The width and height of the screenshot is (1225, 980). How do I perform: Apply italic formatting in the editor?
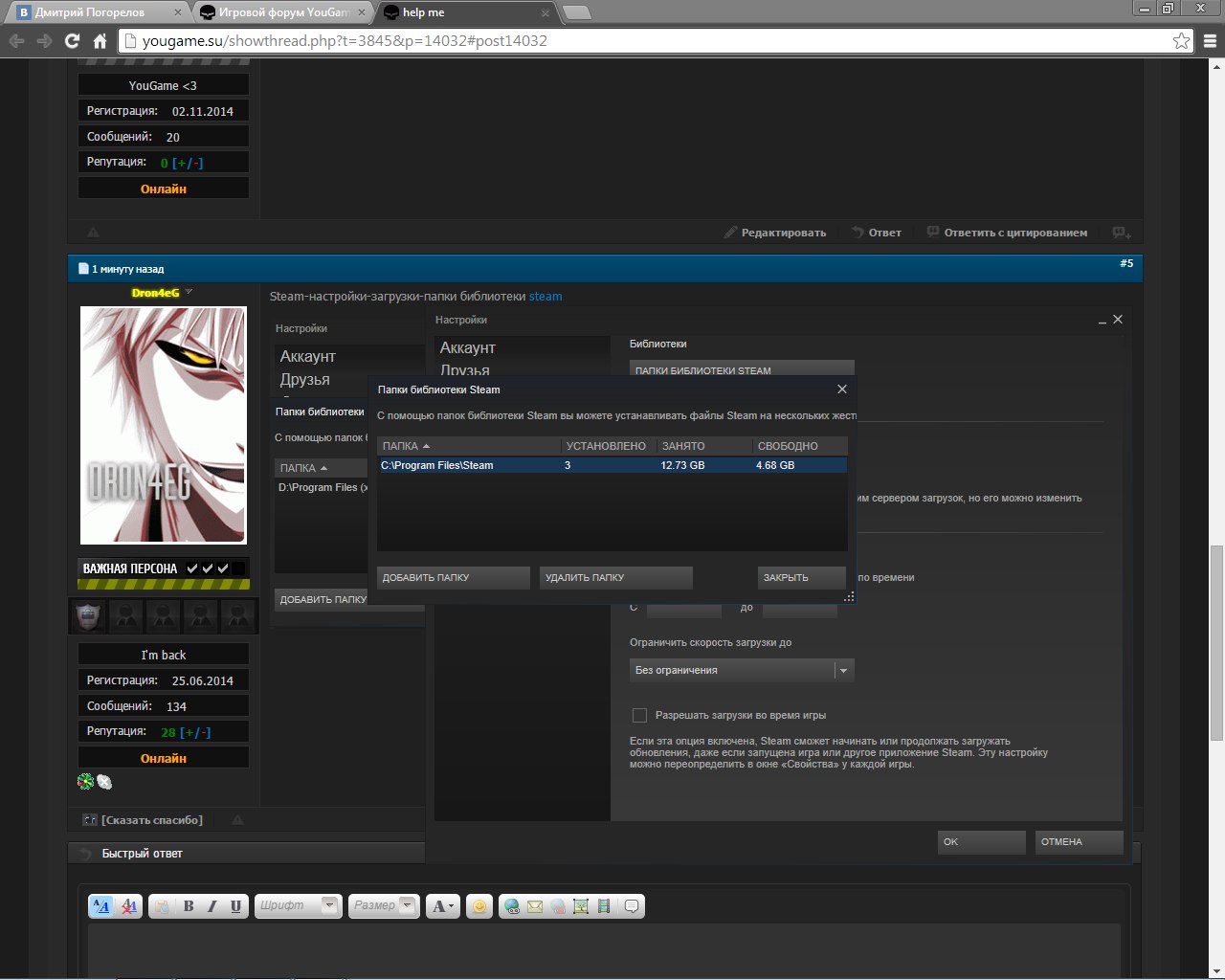(x=212, y=906)
